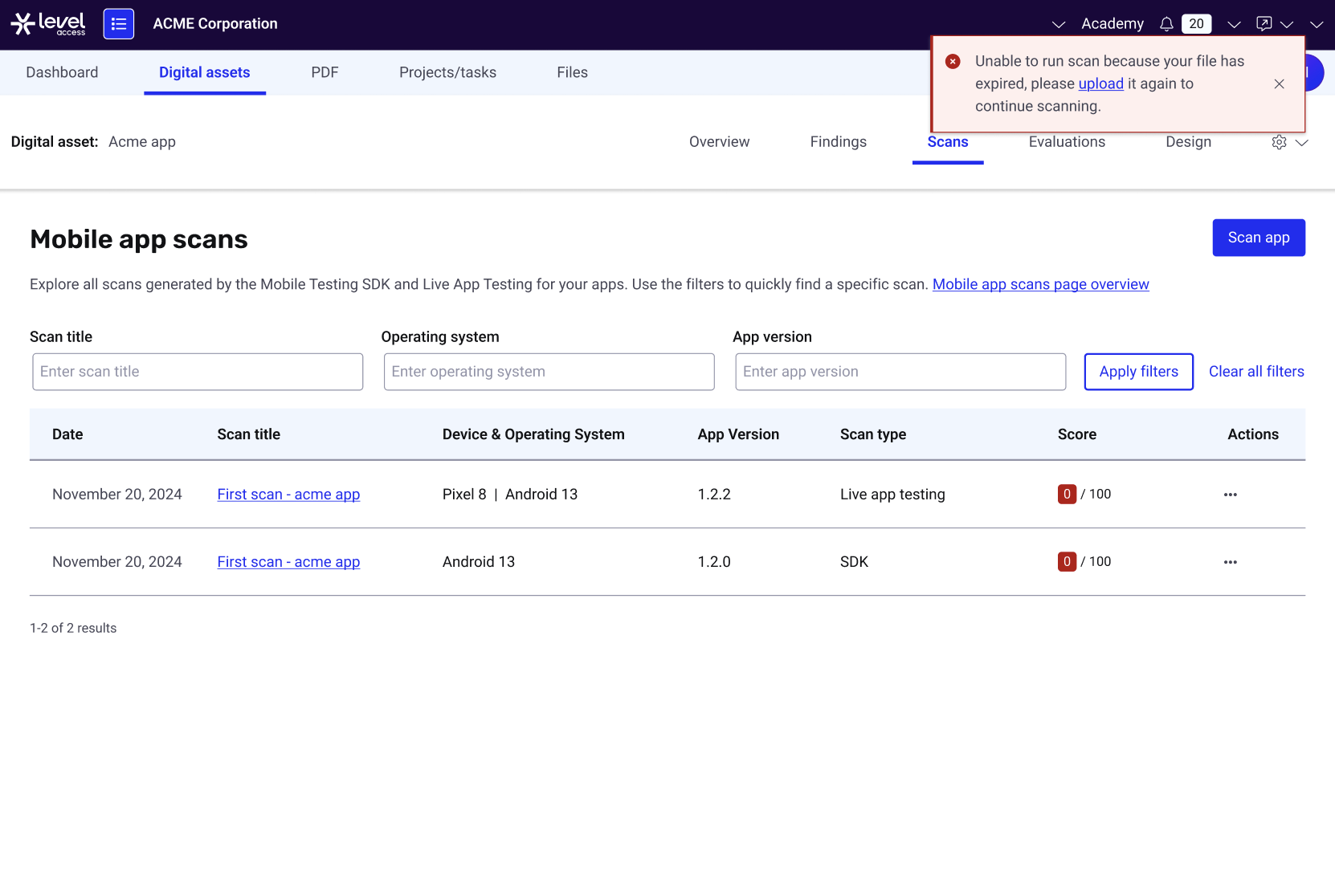Open the feedback chat icon in header
This screenshot has width=1335, height=896.
(x=1264, y=24)
